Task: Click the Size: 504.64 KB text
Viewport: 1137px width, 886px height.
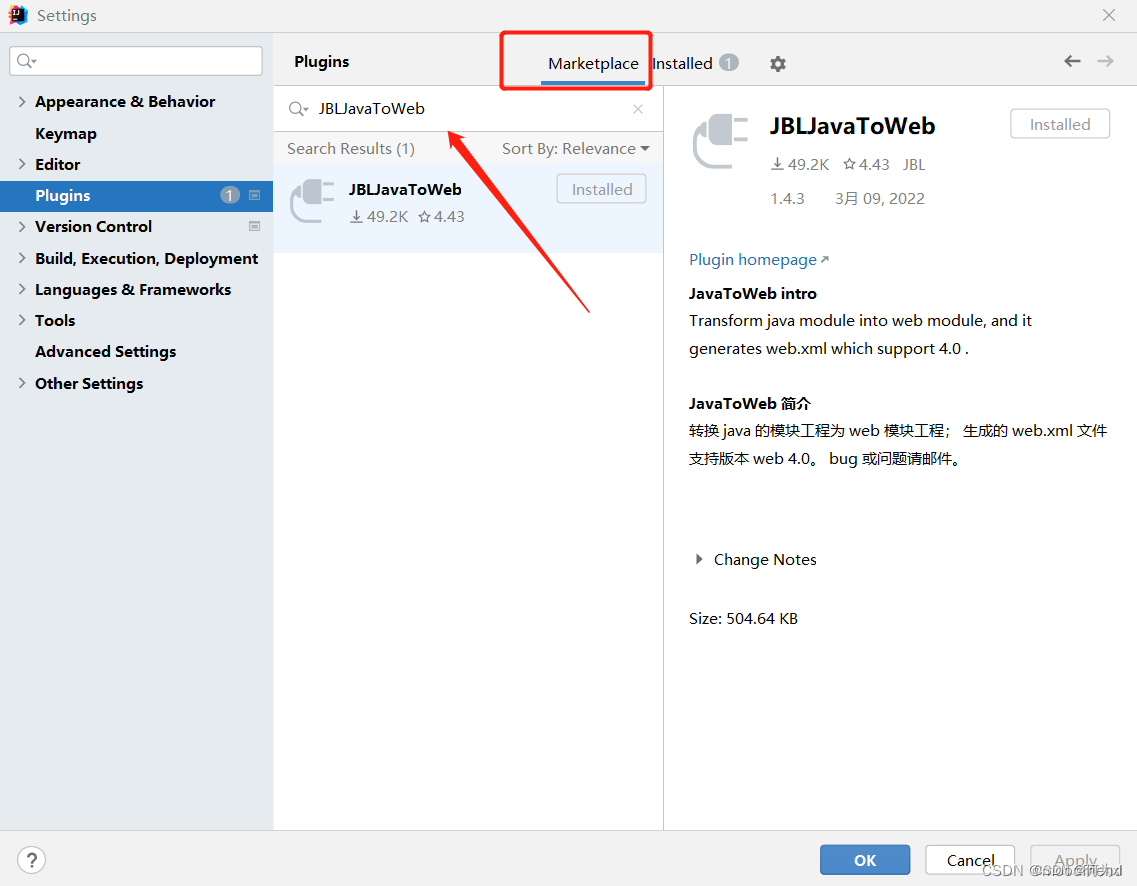Action: point(743,618)
